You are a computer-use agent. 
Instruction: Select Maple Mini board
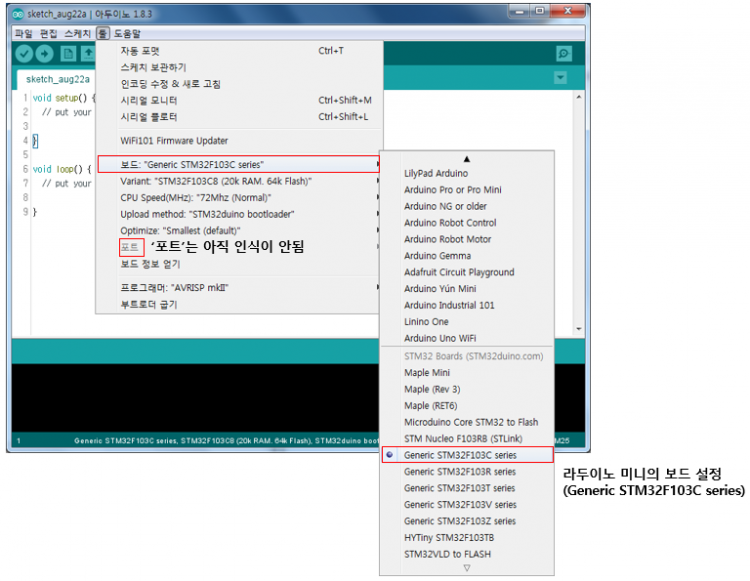(x=467, y=373)
